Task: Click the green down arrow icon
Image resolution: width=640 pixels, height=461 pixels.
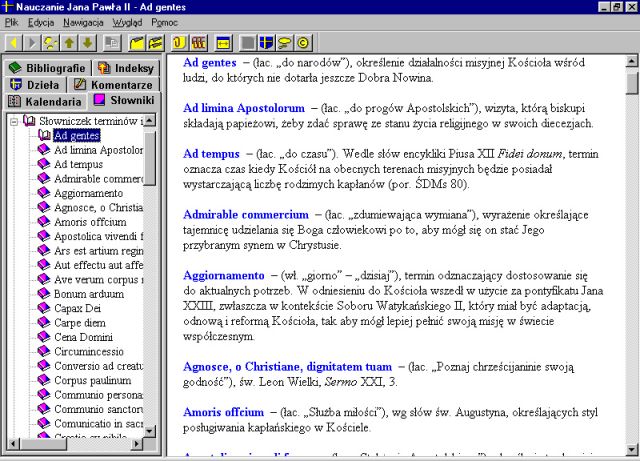Action: tap(88, 42)
